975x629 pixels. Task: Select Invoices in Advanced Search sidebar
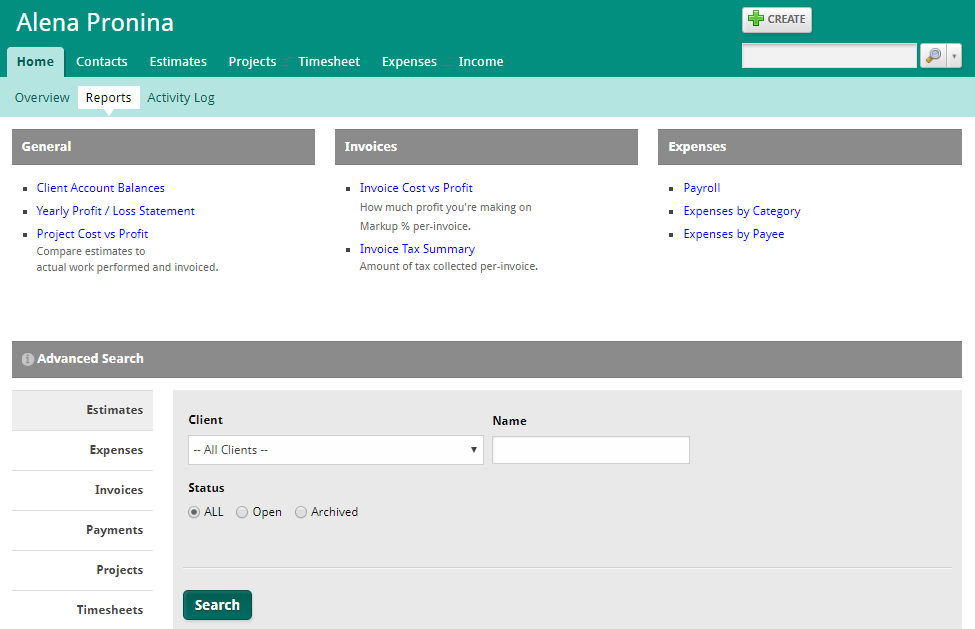(x=119, y=490)
